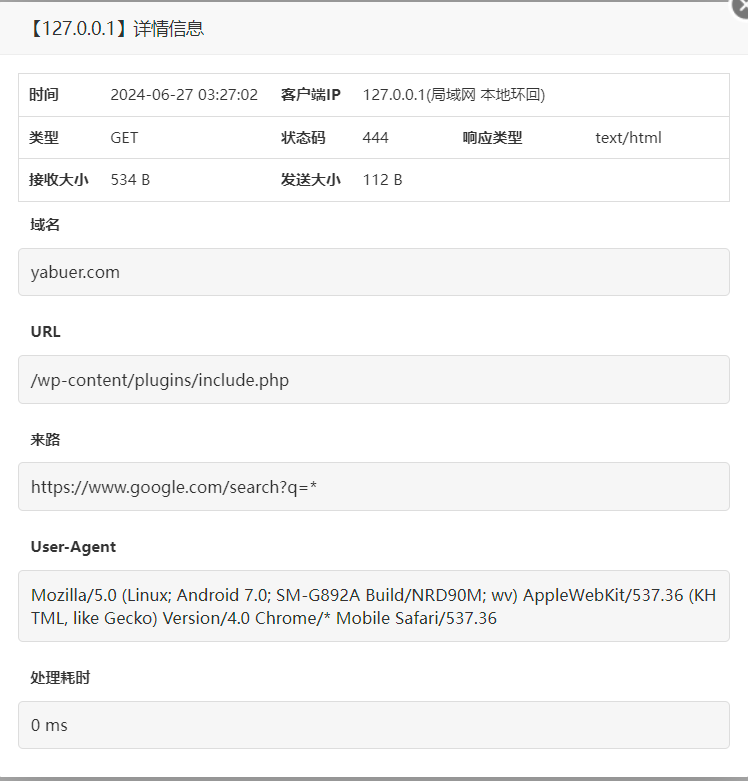Select client IP value 127.0.0.1(局域网 本地环回)

point(454,95)
